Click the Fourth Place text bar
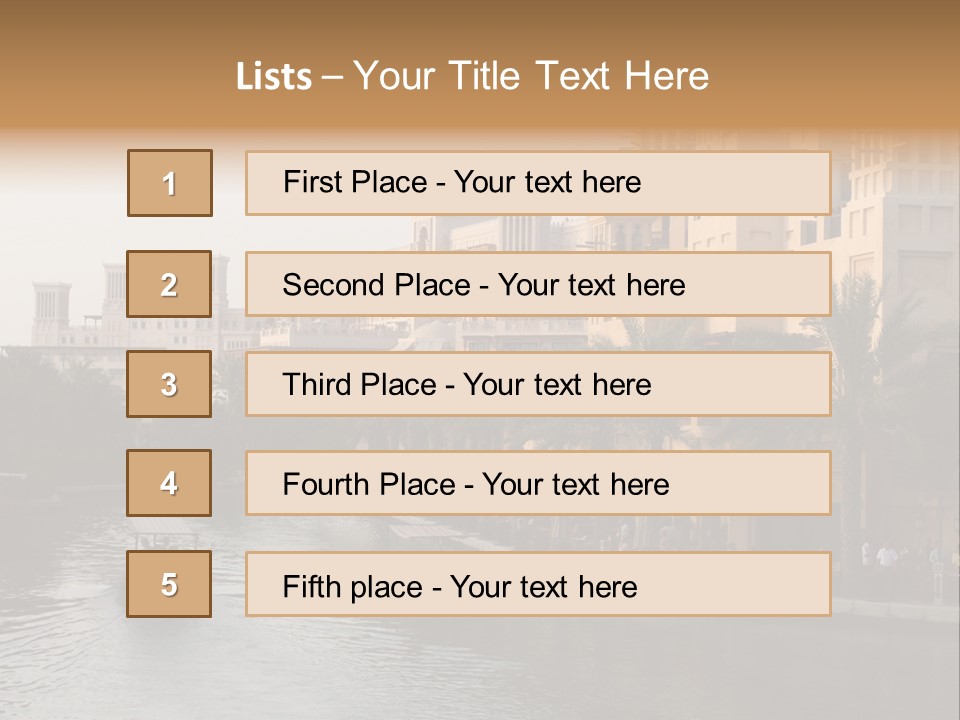Screen dimensions: 960x720 tap(538, 483)
